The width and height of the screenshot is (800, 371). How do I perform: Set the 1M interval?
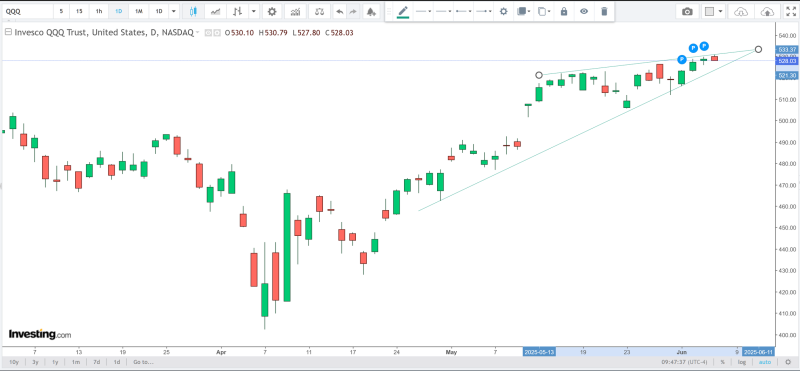138,11
